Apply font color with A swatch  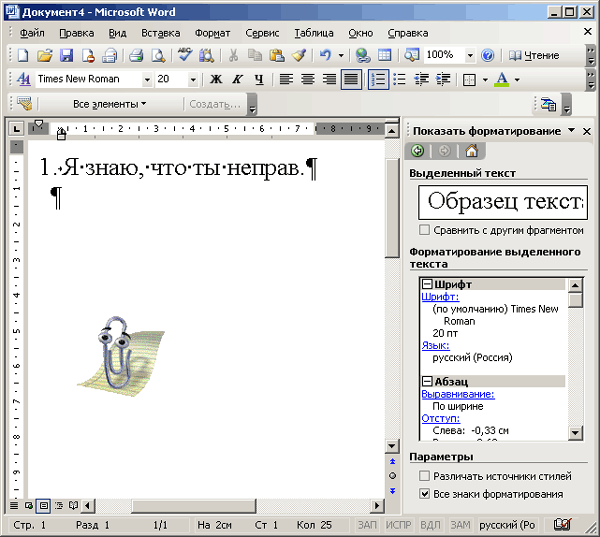tap(502, 79)
